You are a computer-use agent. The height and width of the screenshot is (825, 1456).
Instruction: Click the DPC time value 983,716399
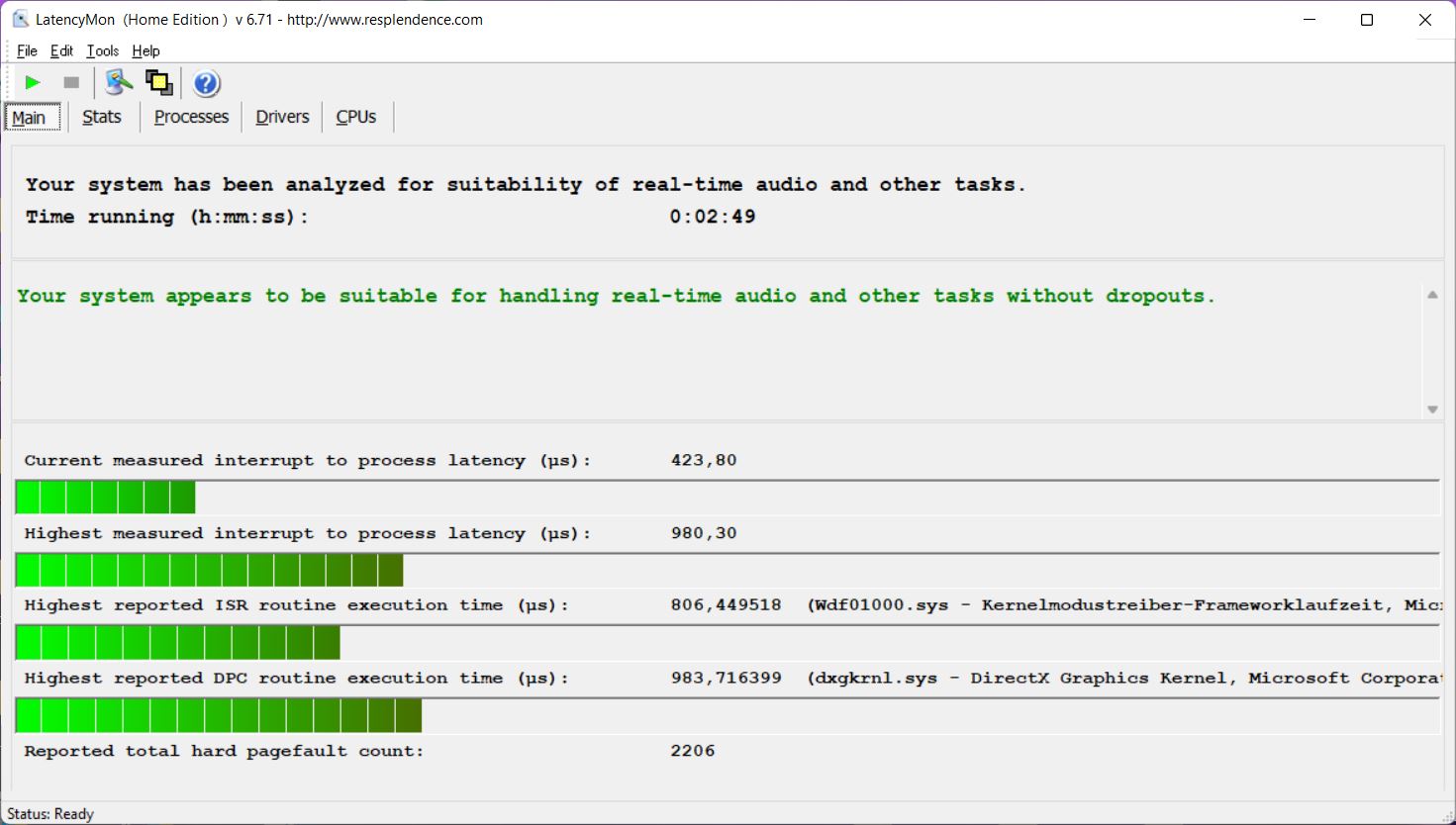[x=726, y=679]
